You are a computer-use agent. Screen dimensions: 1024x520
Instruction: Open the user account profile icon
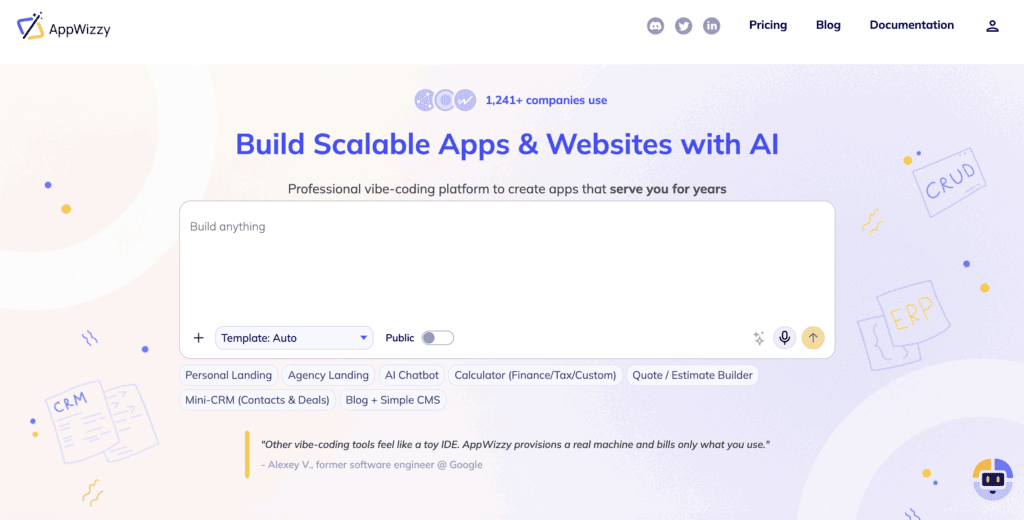tap(992, 26)
